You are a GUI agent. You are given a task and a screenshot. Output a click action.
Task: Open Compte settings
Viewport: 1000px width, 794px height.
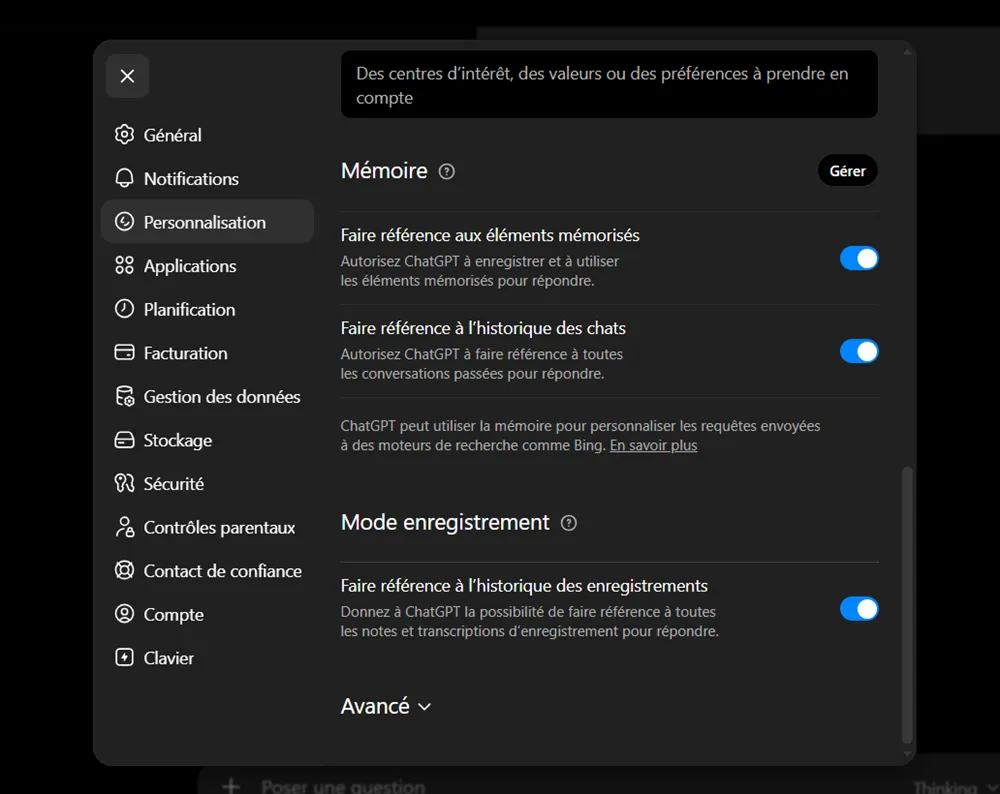(x=207, y=614)
